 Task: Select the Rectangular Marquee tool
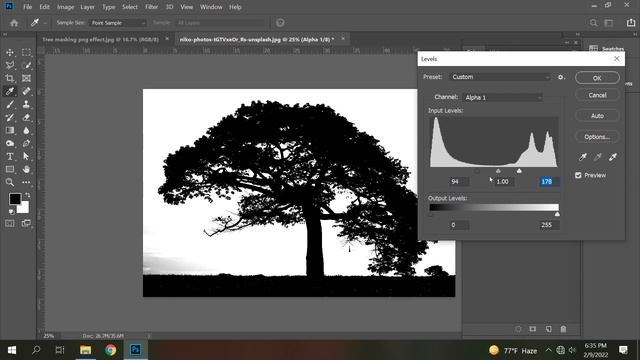26,52
